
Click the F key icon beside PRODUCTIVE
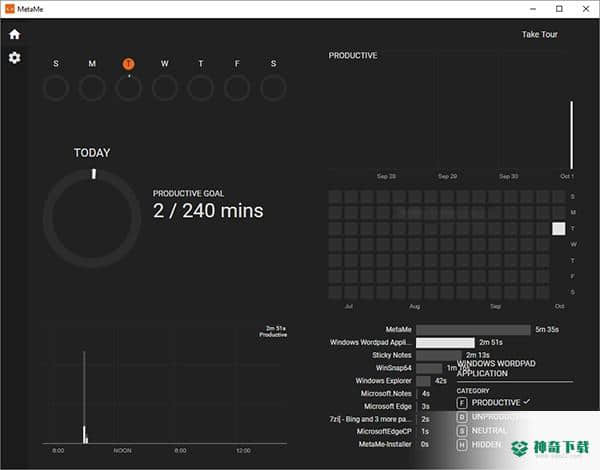coord(462,403)
